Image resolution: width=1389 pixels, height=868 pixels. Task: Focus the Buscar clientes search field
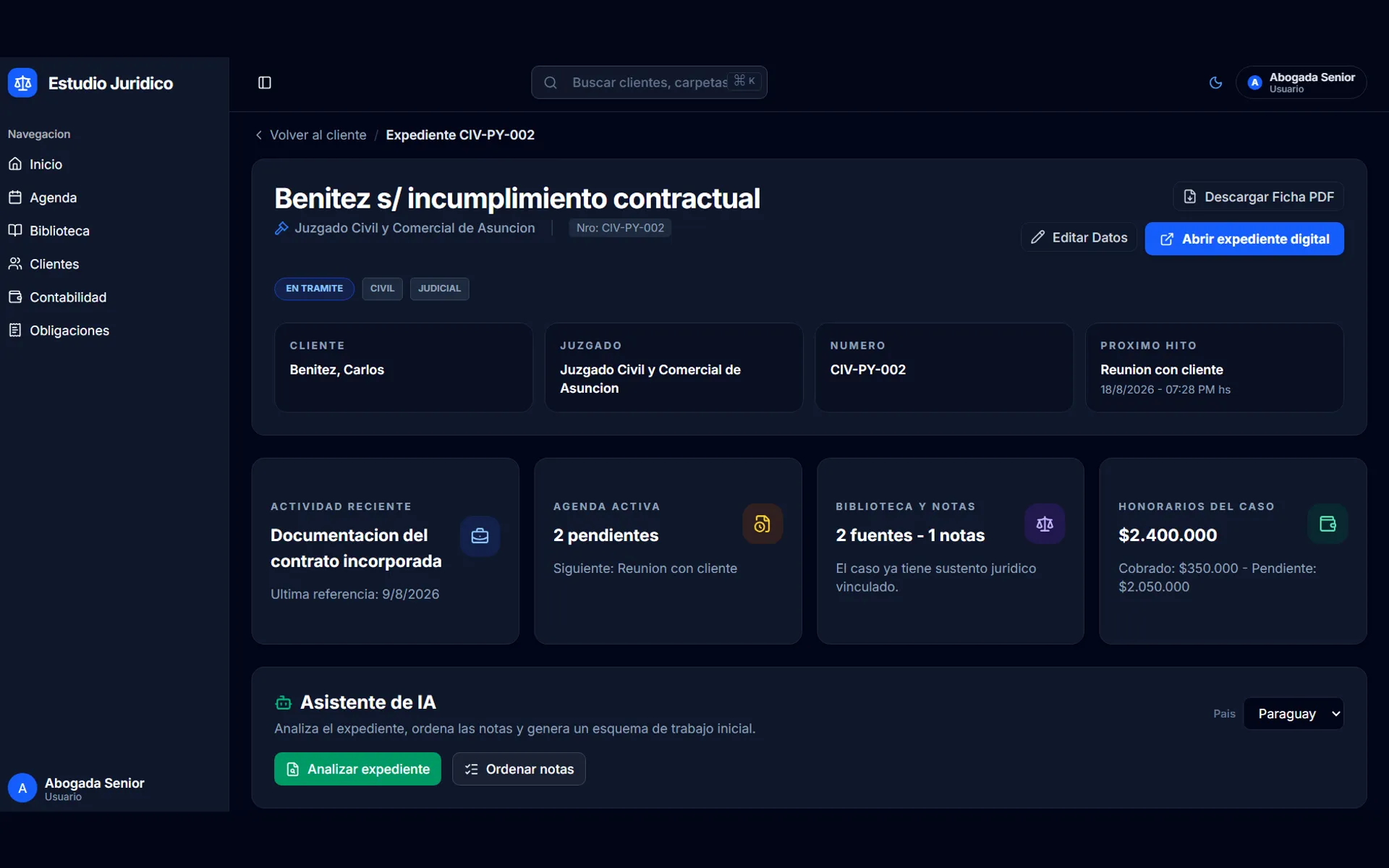tap(649, 82)
